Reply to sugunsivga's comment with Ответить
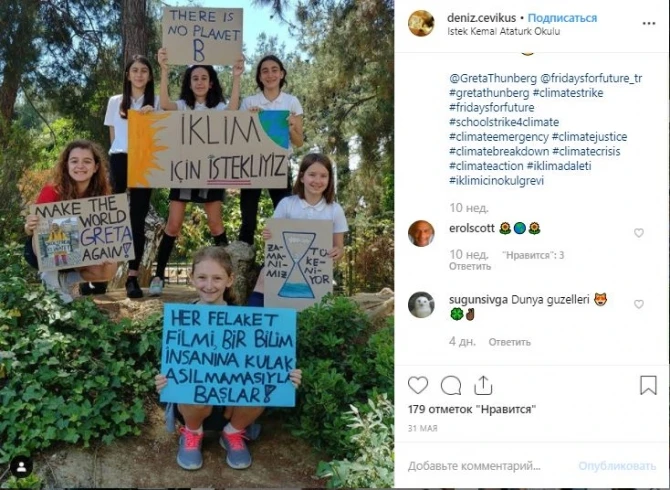This screenshot has height=490, width=670. coord(510,342)
